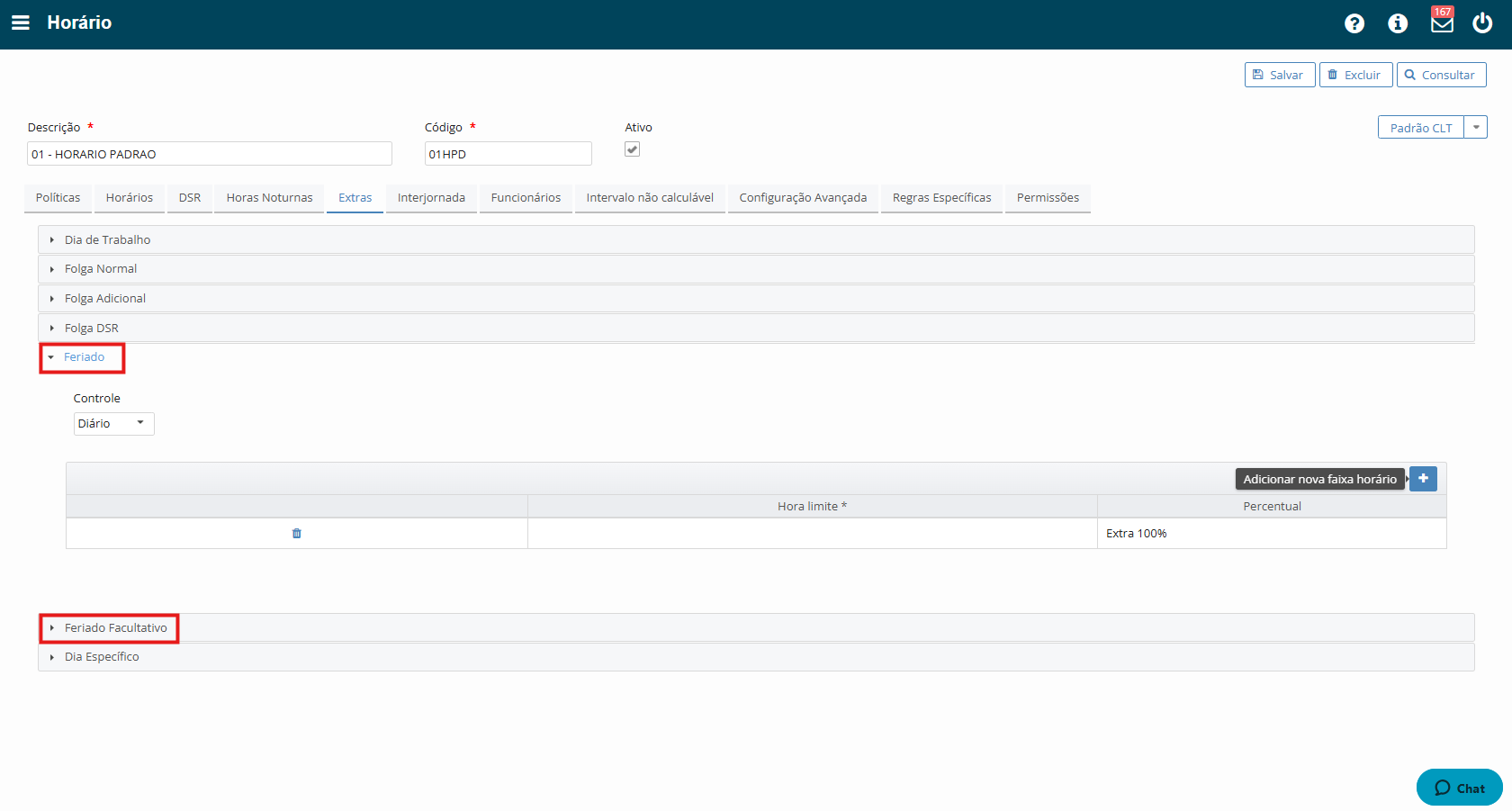The height and width of the screenshot is (811, 1512).
Task: Switch to the Horários tab
Action: [x=130, y=198]
